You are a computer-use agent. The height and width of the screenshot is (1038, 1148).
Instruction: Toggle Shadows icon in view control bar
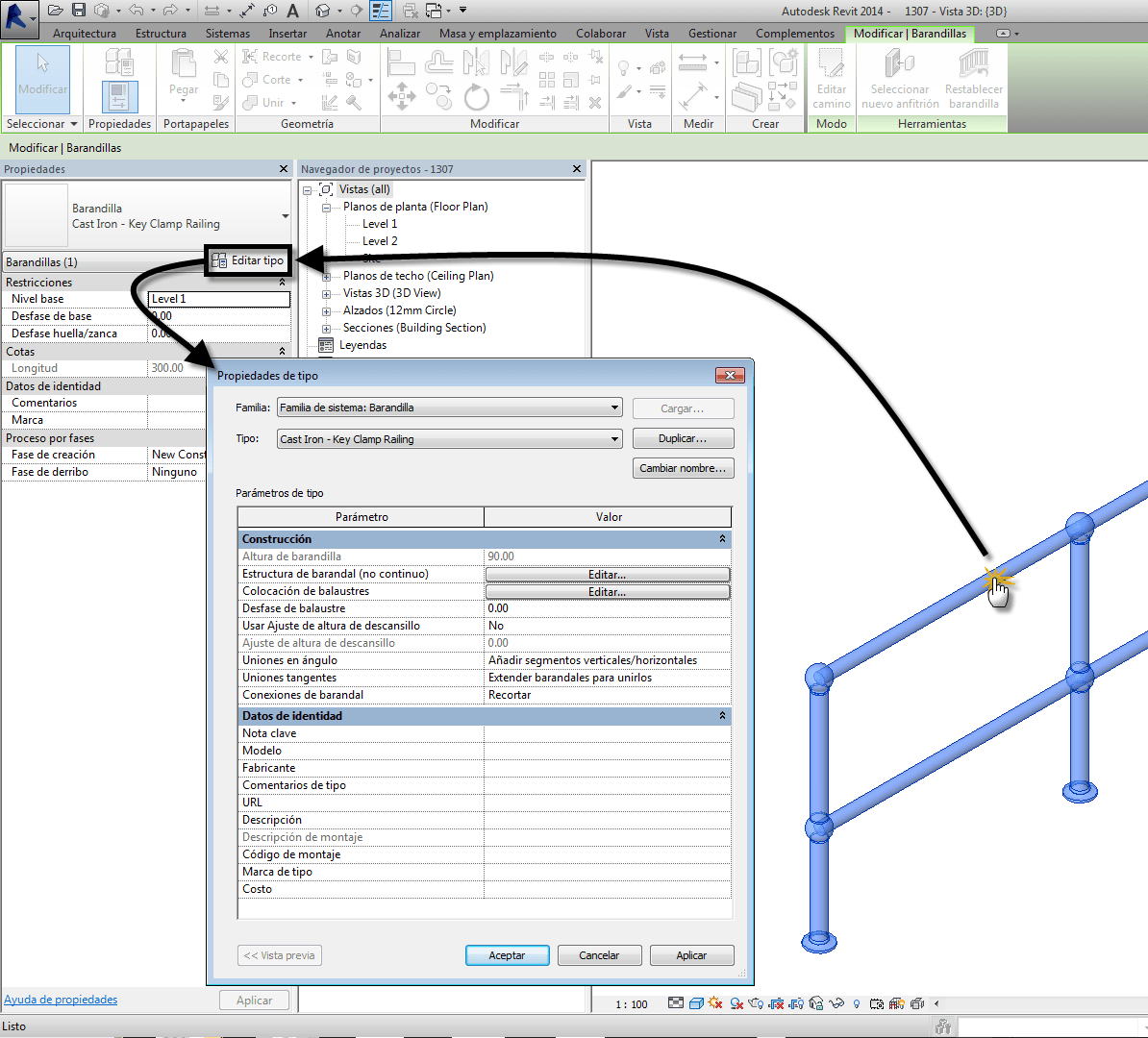[736, 1003]
